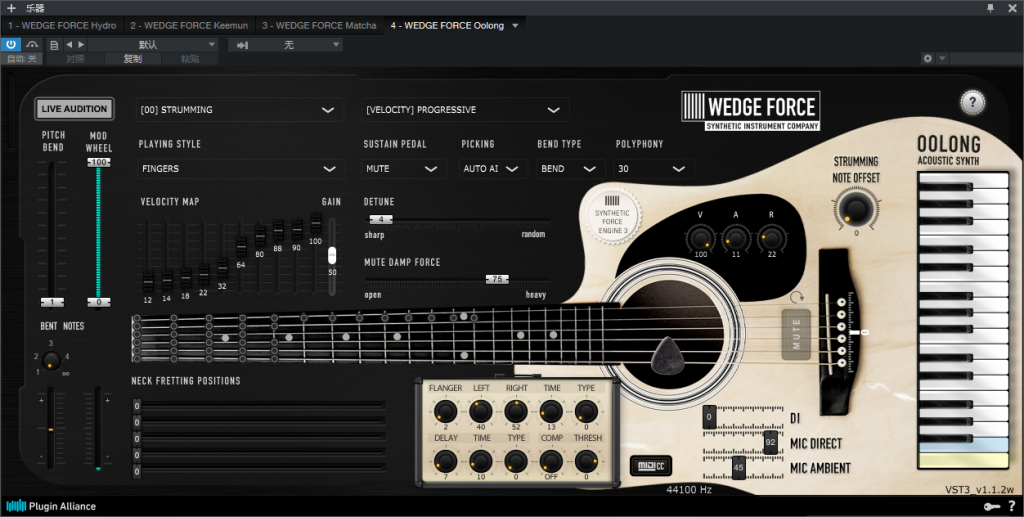This screenshot has width=1024, height=517.
Task: Open the settings gear icon
Action: [927, 58]
